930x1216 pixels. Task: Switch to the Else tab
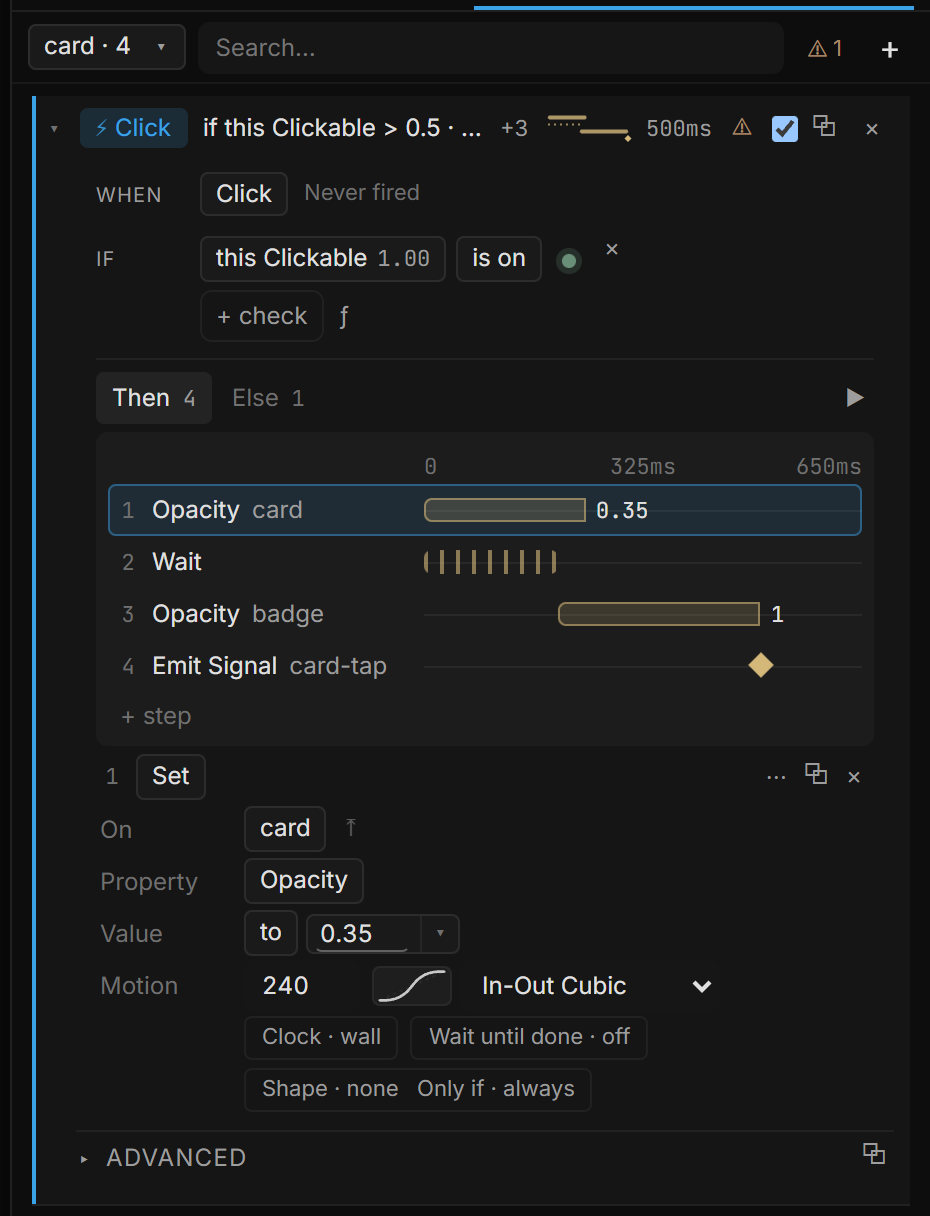click(x=268, y=398)
